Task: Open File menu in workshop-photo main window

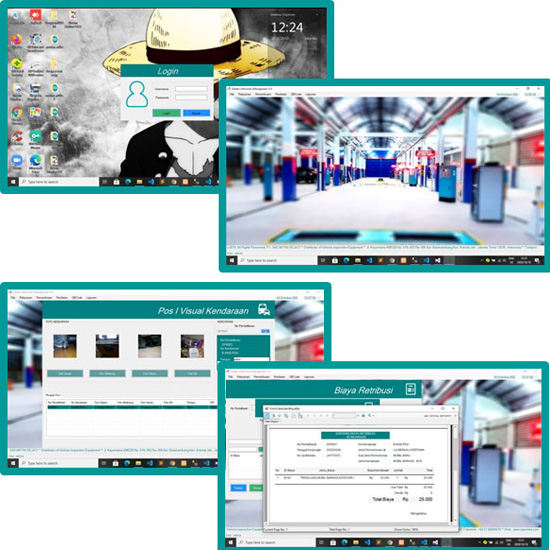Action: click(x=232, y=94)
